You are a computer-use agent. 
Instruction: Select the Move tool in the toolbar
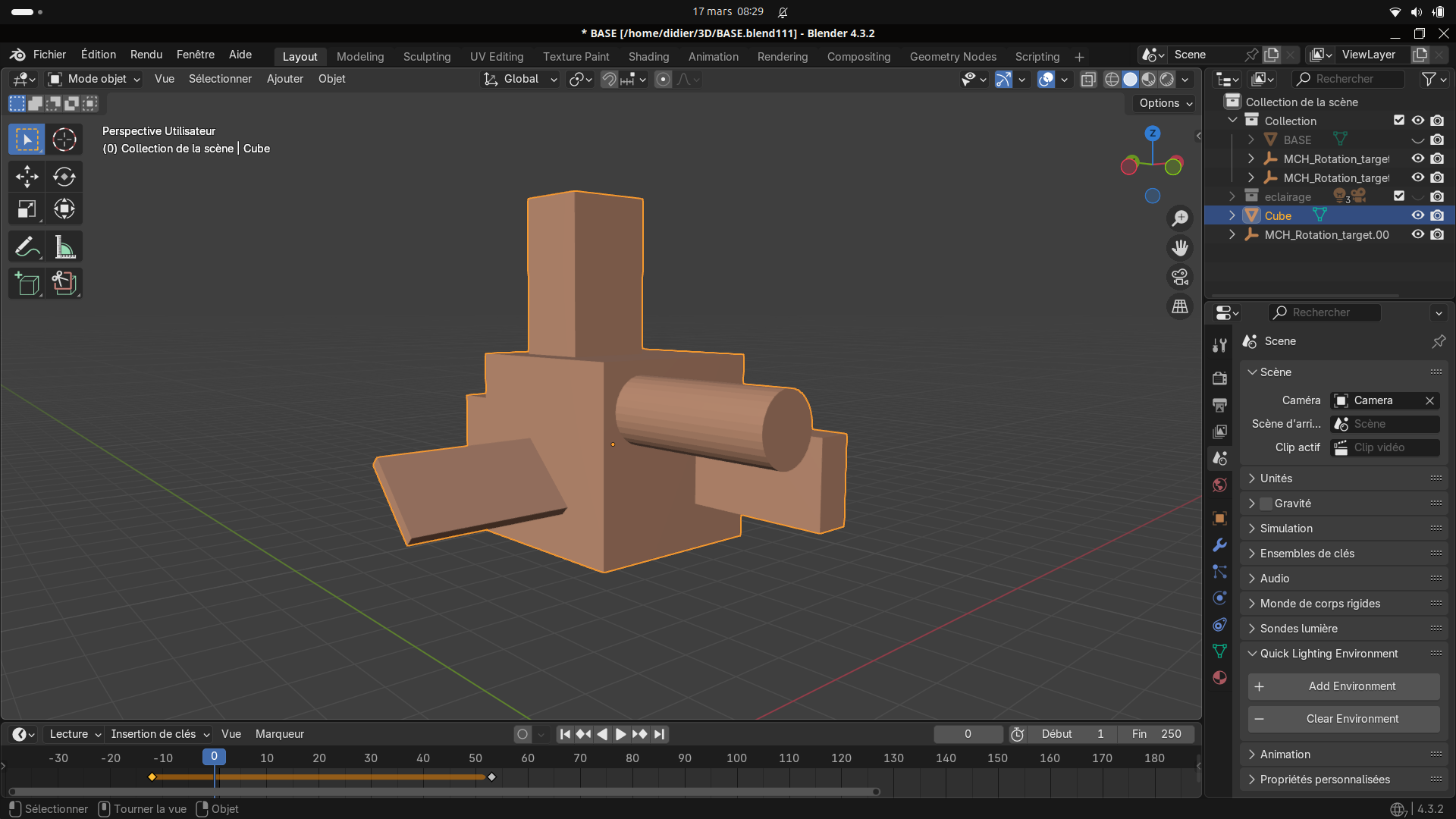(x=27, y=177)
